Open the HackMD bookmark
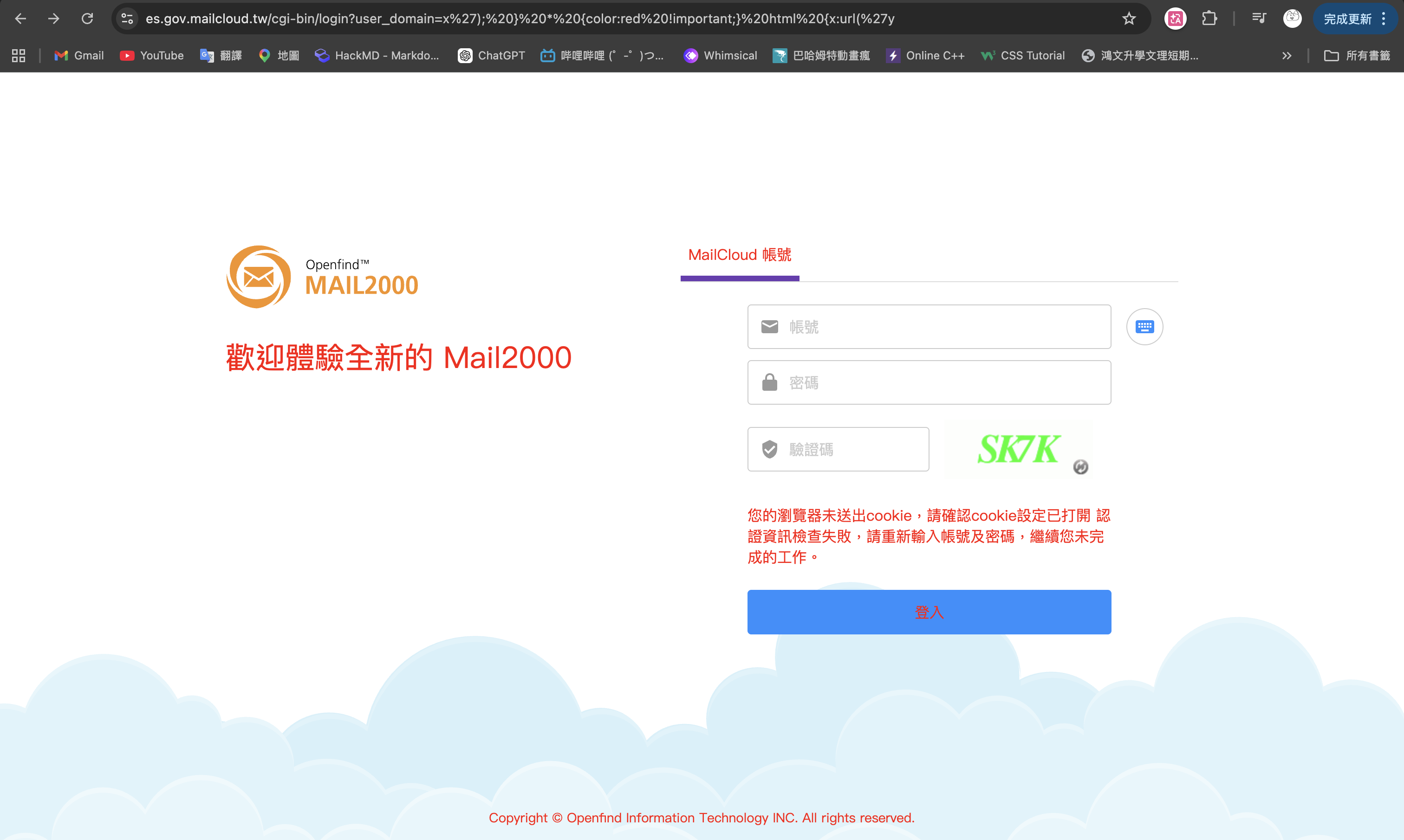The height and width of the screenshot is (840, 1404). tap(377, 56)
